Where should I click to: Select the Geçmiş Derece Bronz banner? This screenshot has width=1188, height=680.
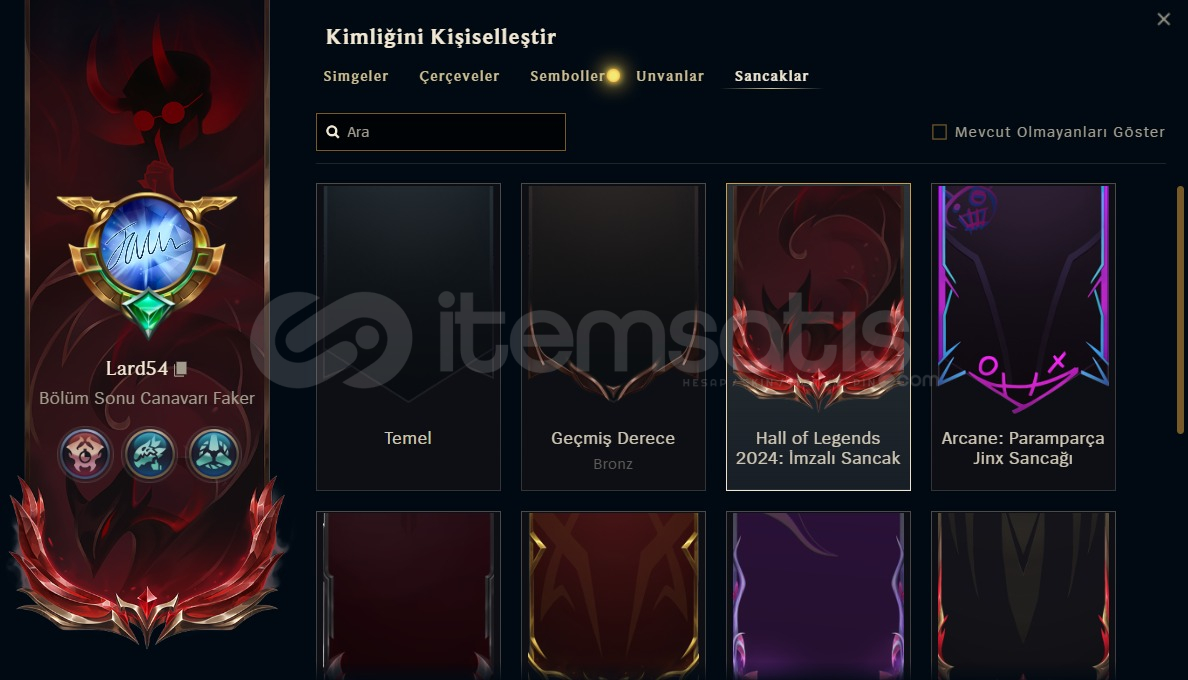613,337
